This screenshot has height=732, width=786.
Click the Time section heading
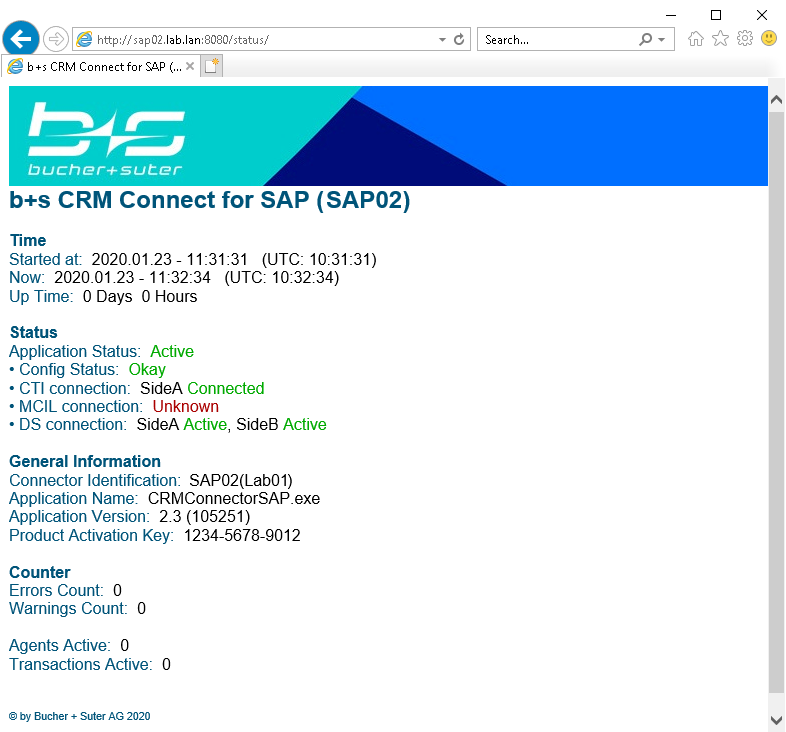tap(28, 241)
